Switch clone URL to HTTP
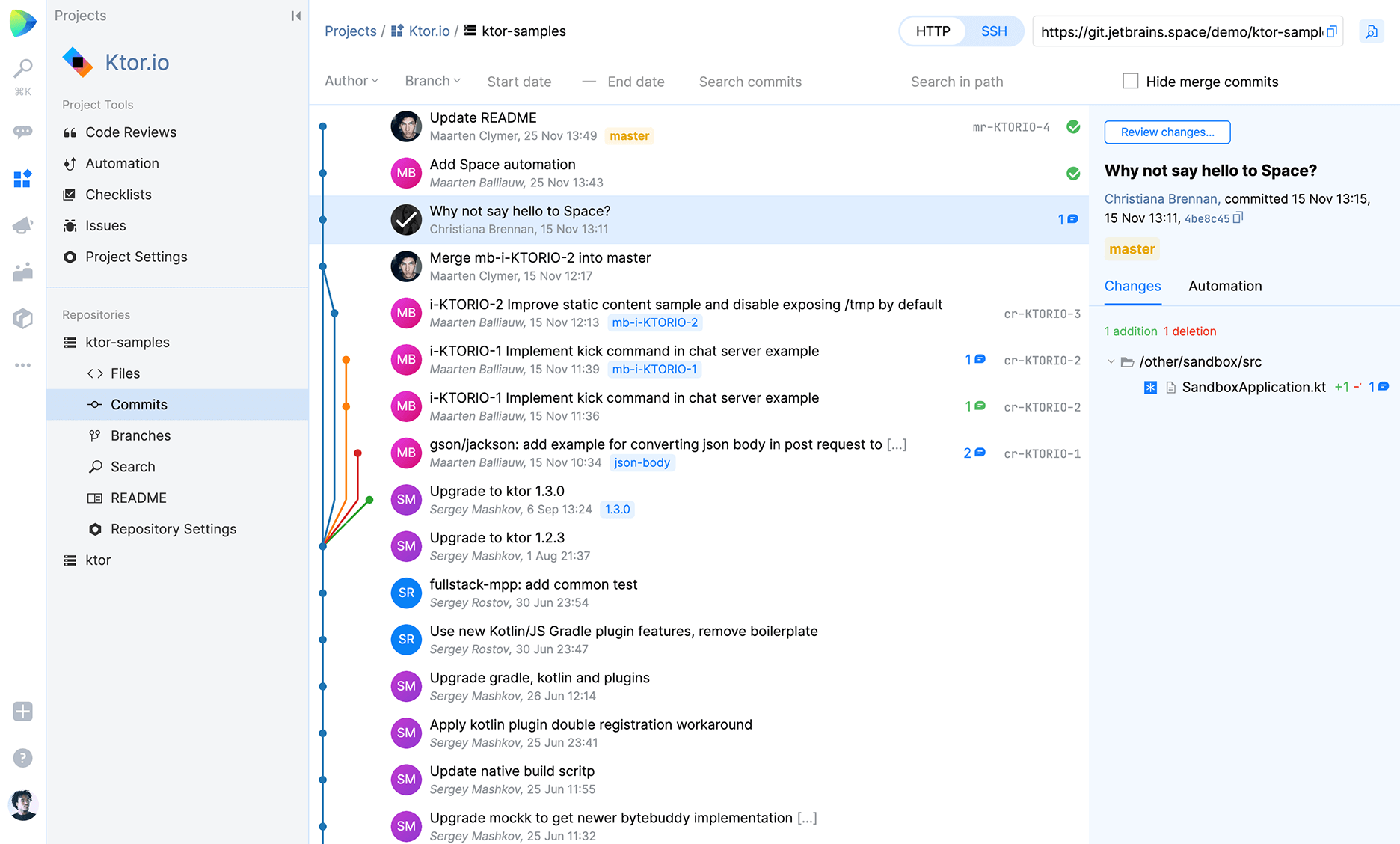This screenshot has height=844, width=1400. [x=933, y=31]
